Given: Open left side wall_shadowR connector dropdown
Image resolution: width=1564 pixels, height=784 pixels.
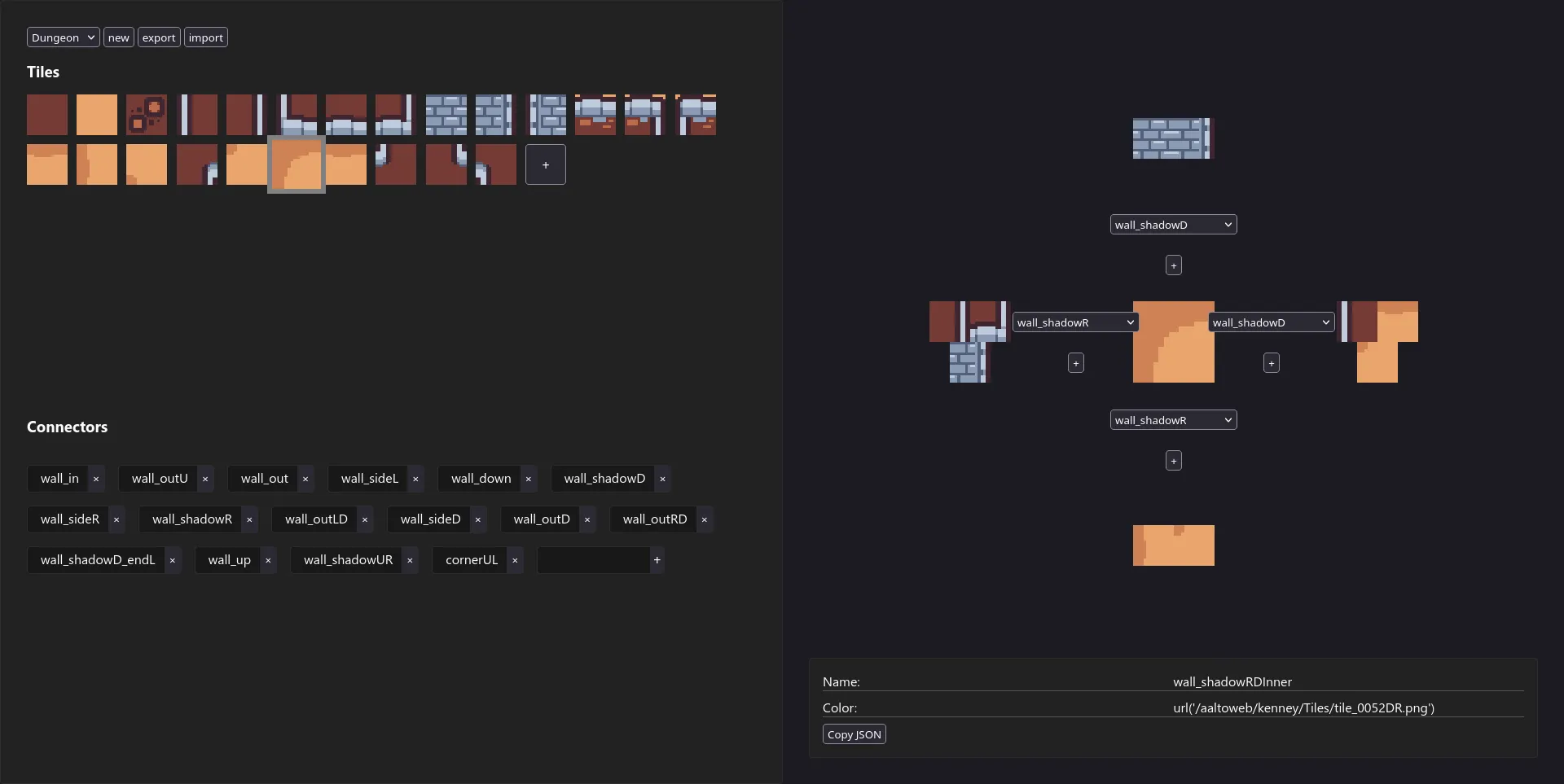Looking at the screenshot, I should (1076, 322).
